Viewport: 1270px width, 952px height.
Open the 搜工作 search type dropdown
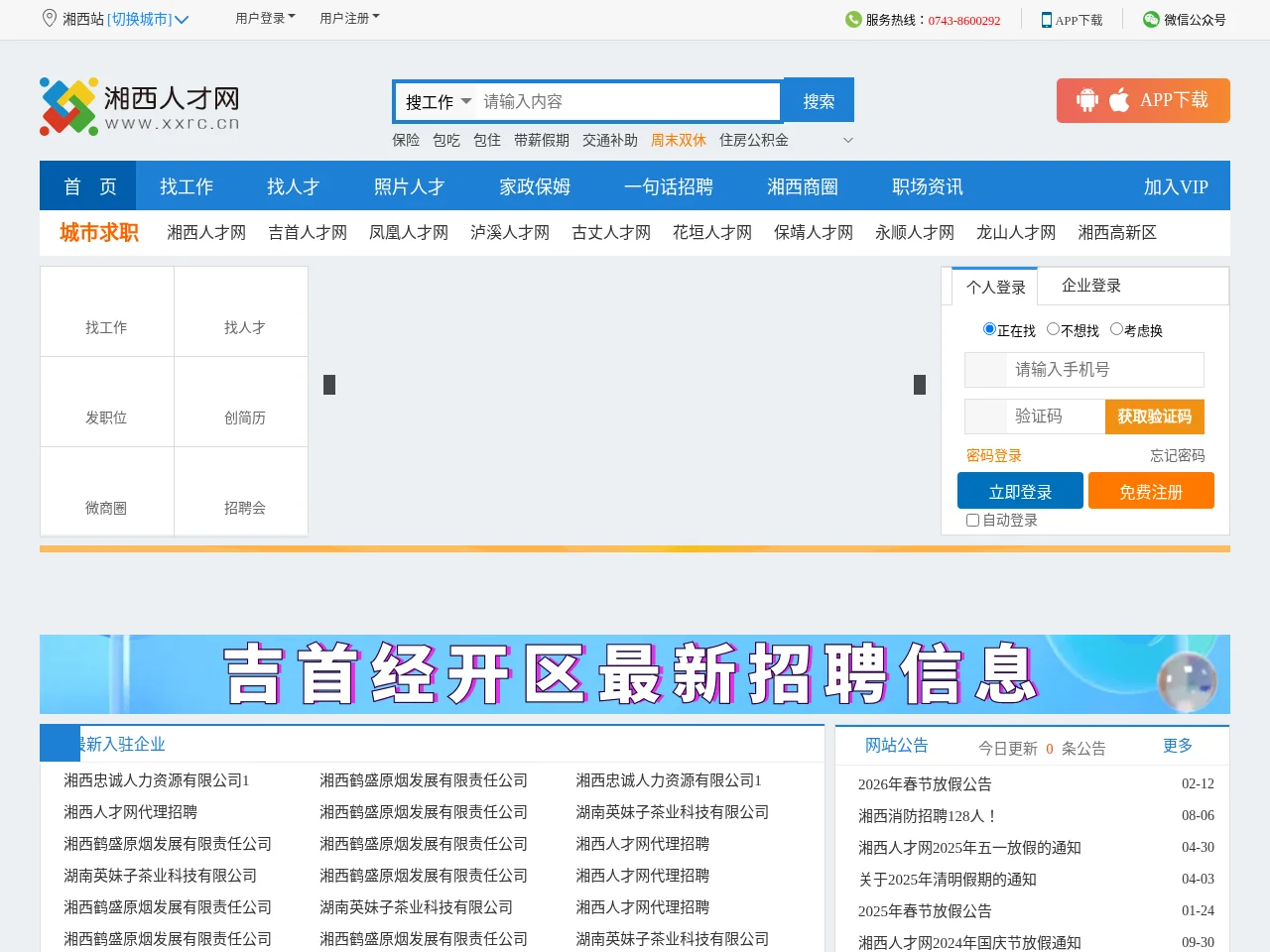pos(438,101)
